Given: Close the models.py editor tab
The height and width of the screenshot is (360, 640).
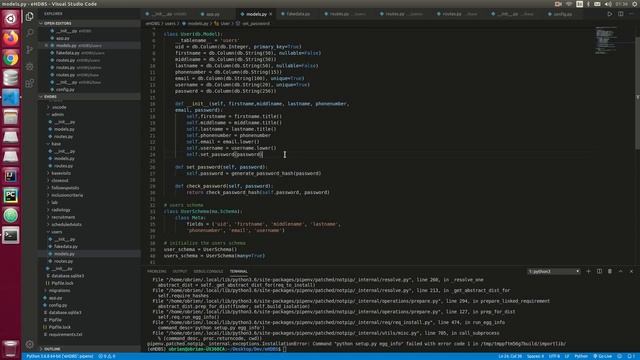Looking at the screenshot, I should pos(271,14).
